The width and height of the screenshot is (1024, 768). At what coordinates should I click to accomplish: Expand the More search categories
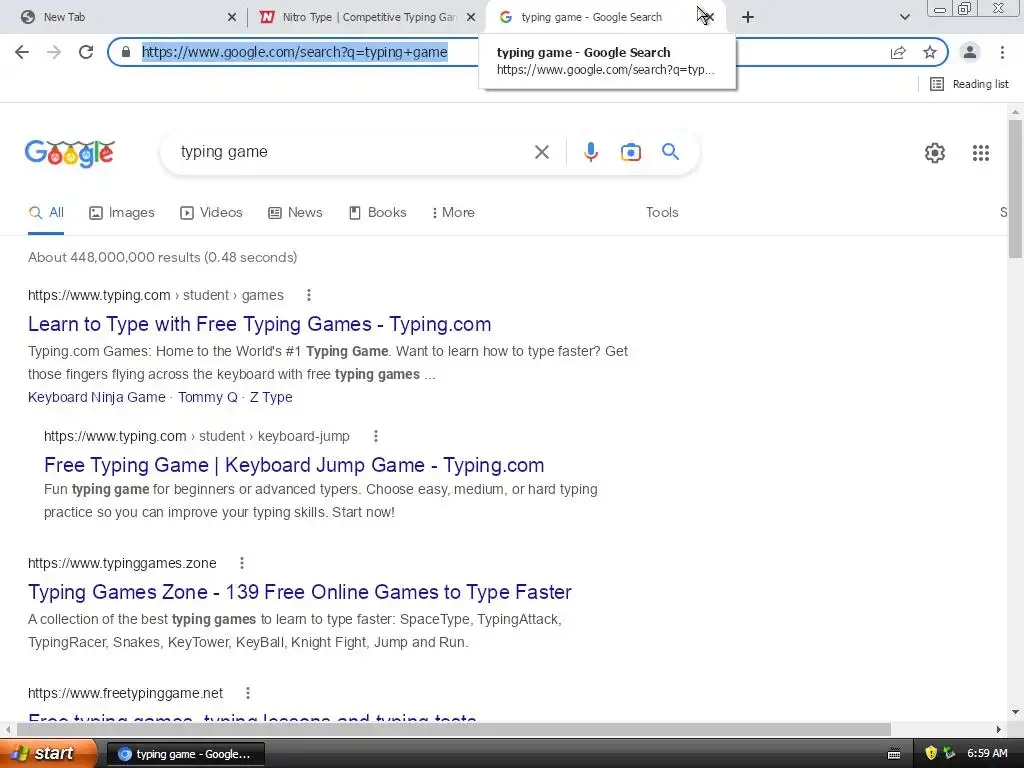(453, 212)
